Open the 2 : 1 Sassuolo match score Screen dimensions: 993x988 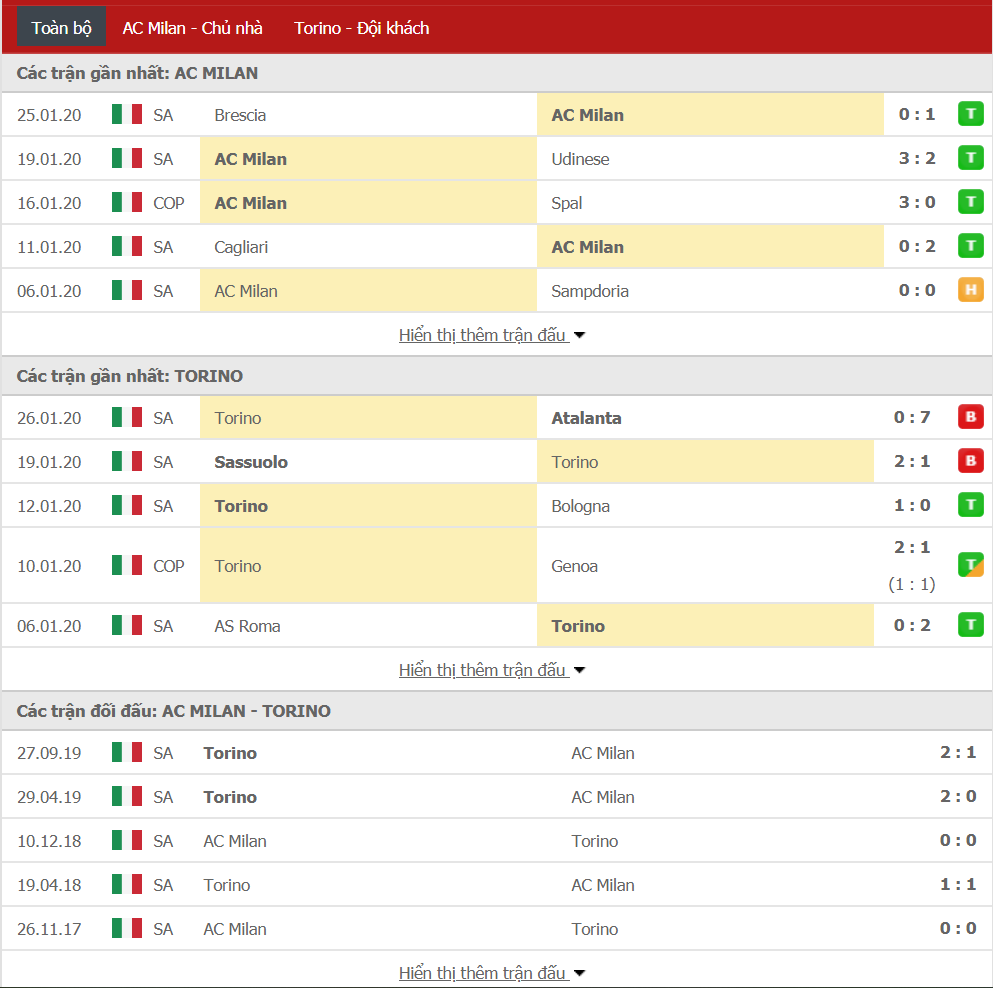point(912,461)
